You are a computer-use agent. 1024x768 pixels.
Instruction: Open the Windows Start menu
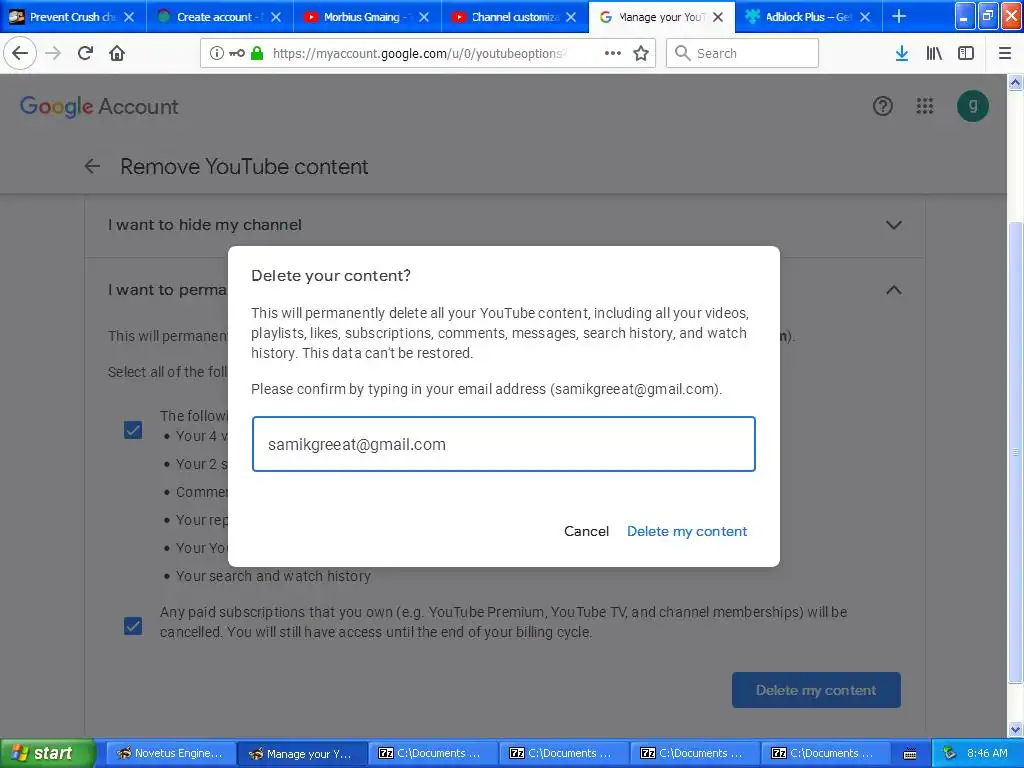coord(47,753)
